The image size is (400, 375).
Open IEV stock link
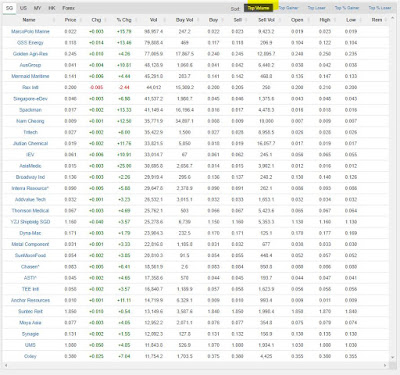tap(30, 154)
